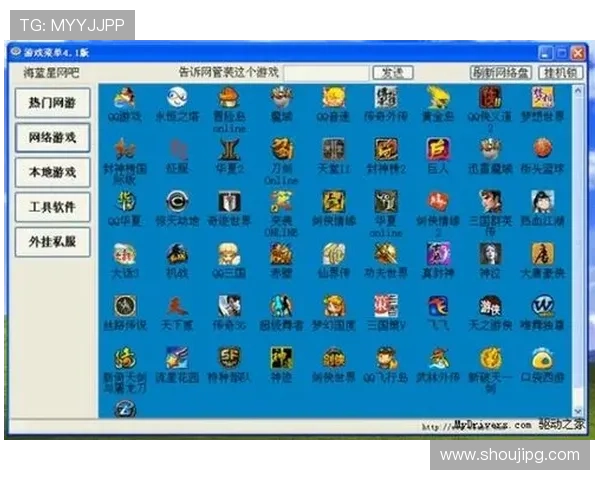The height and width of the screenshot is (480, 600).
Task: Launch 华夏2 game
Action: click(229, 149)
